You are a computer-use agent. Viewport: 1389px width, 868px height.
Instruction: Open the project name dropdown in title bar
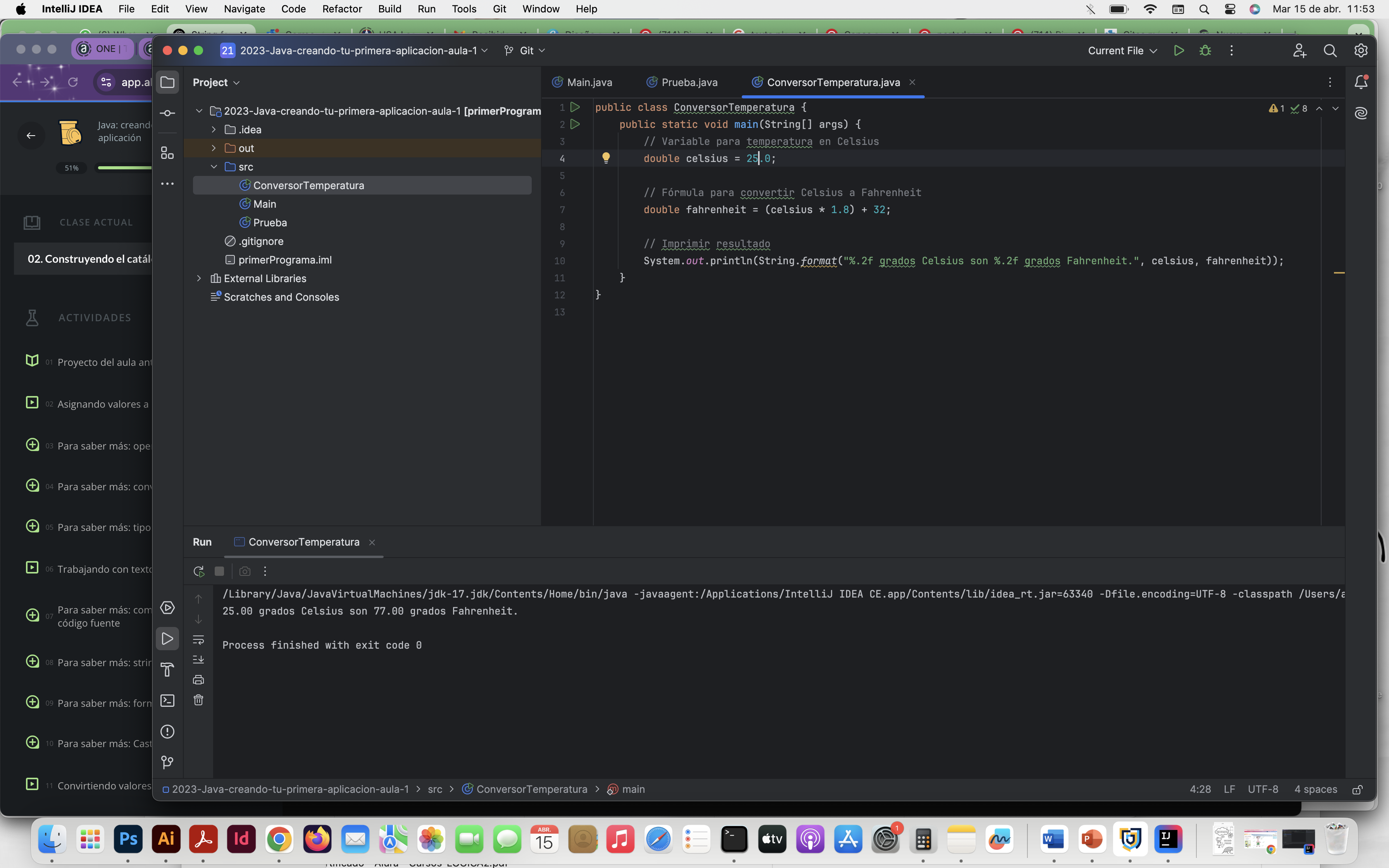coord(355,50)
